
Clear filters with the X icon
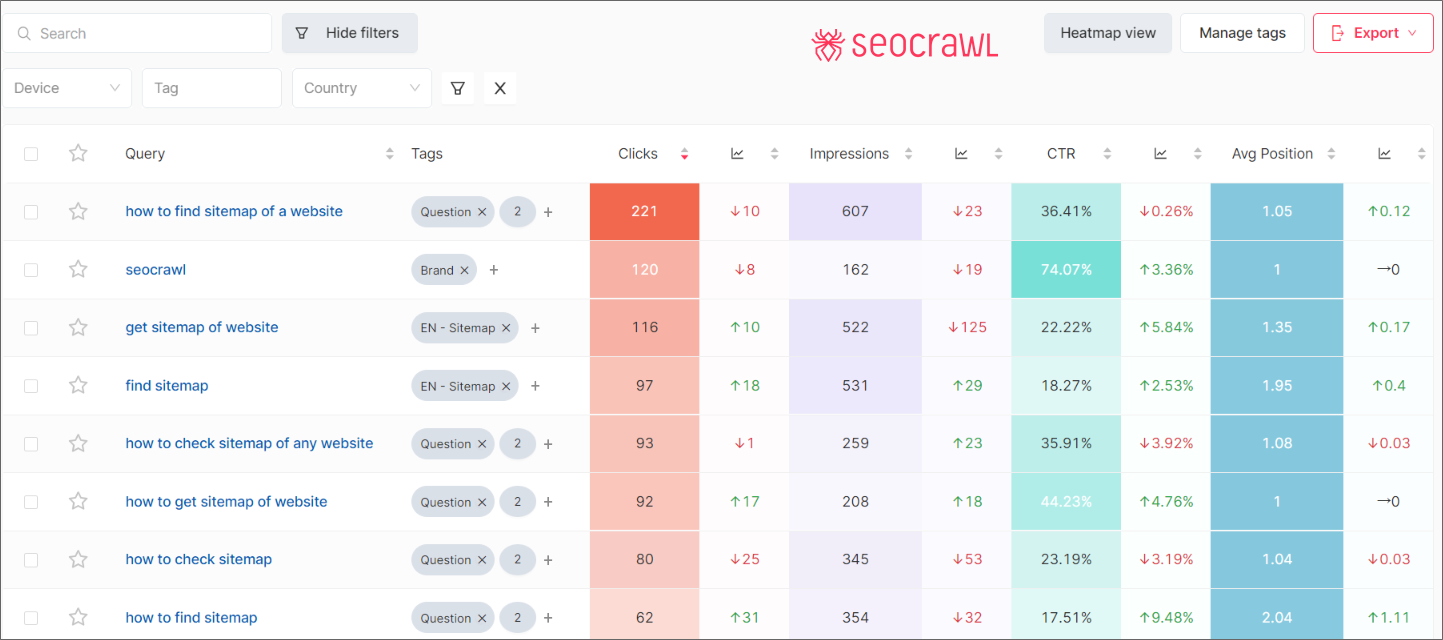500,88
